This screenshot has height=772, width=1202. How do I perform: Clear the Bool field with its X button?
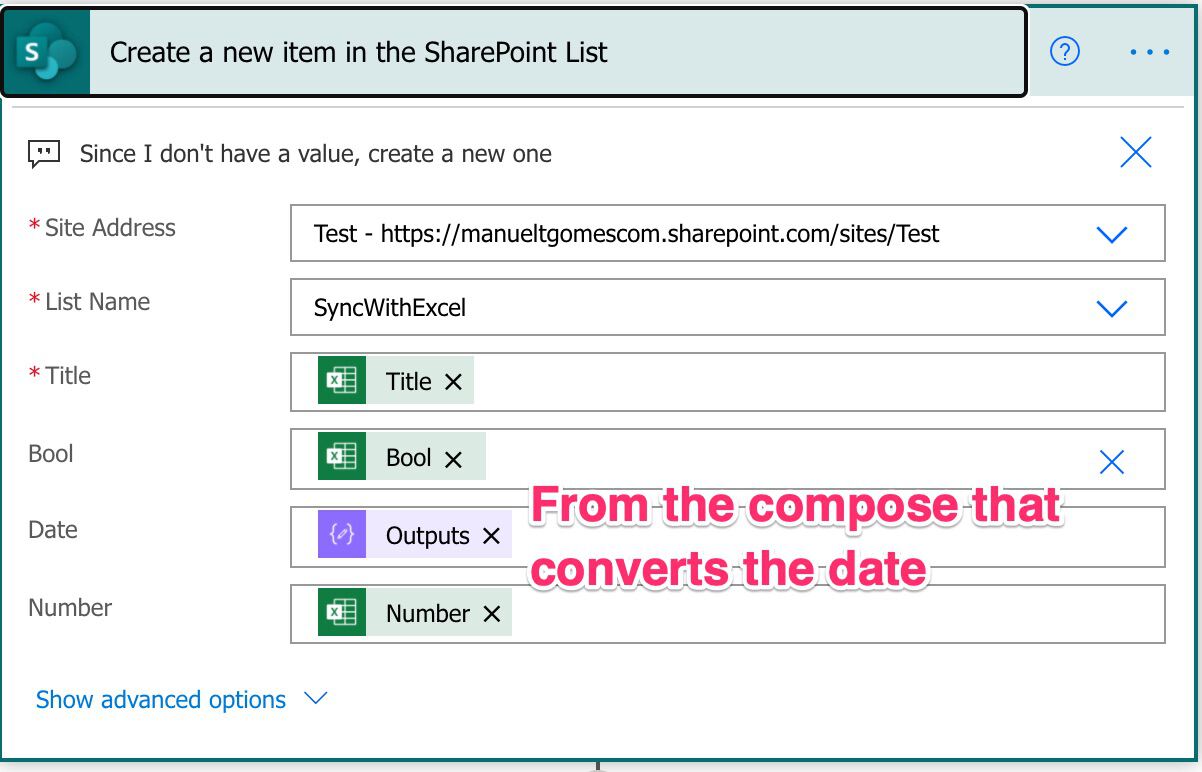pos(1112,462)
